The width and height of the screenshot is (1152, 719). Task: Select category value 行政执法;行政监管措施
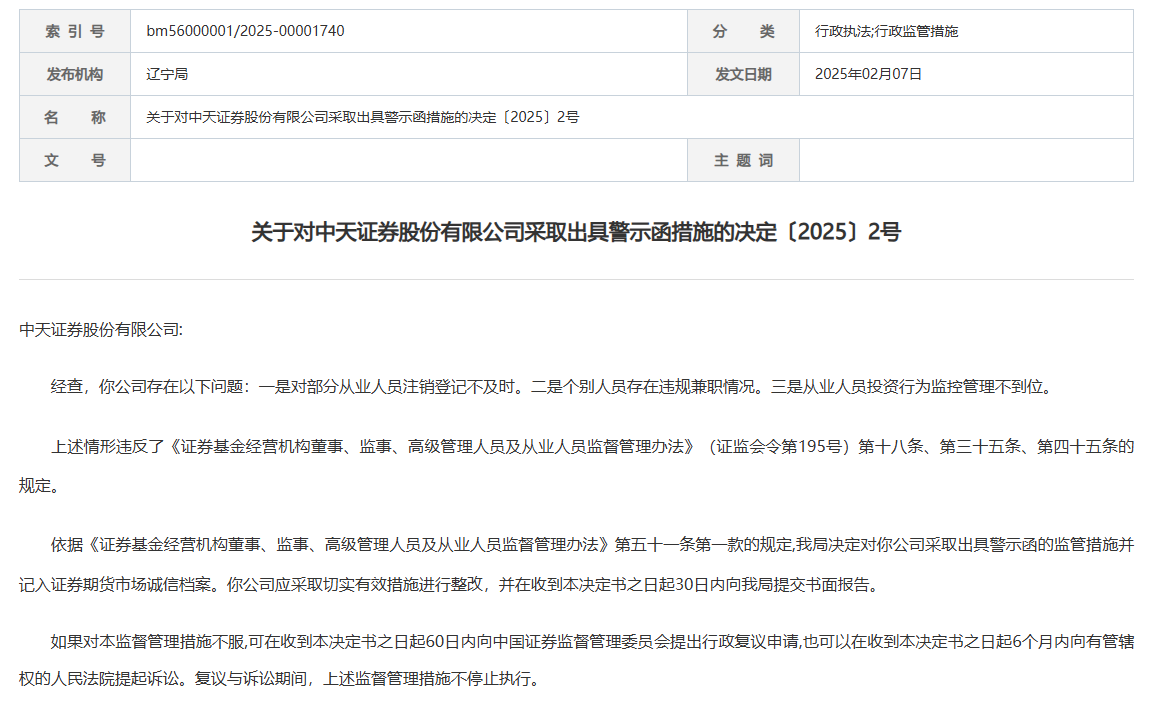886,31
